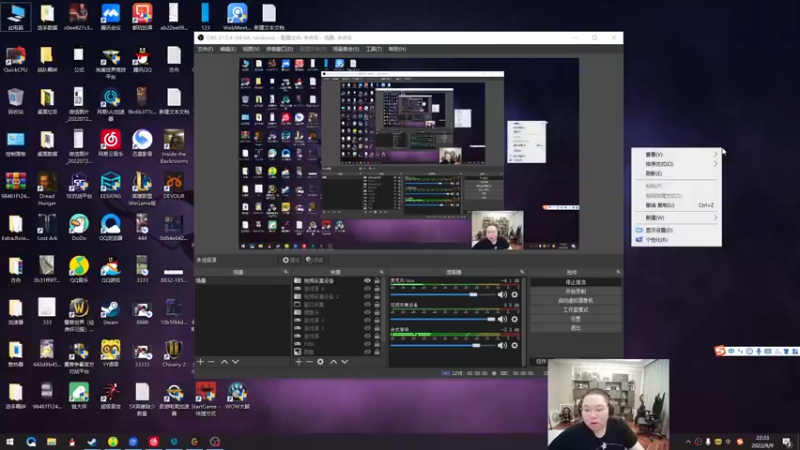Open File Explorer from the taskbar
The width and height of the screenshot is (800, 450).
(52, 441)
